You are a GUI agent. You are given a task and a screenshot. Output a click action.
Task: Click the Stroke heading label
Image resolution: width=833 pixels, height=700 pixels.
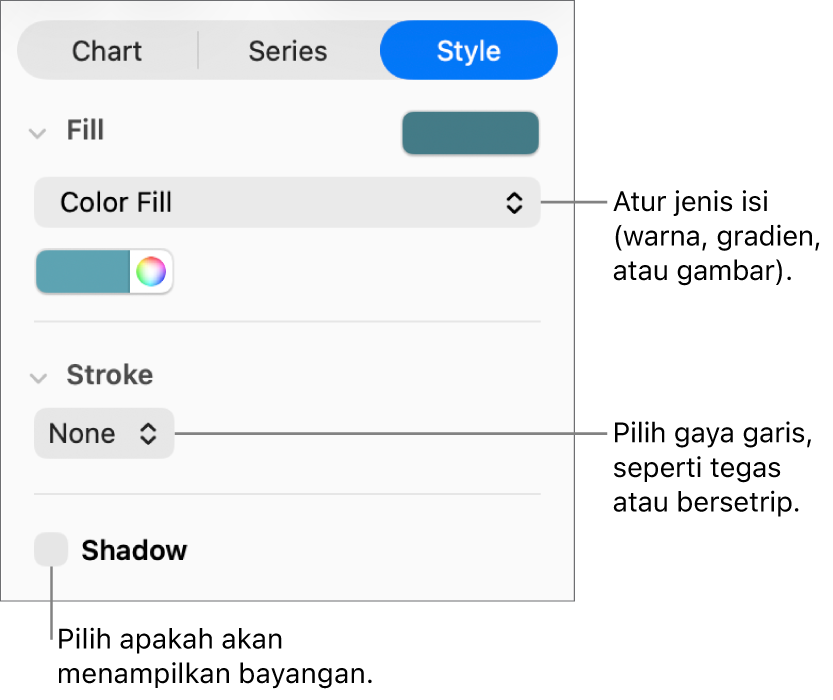[109, 375]
